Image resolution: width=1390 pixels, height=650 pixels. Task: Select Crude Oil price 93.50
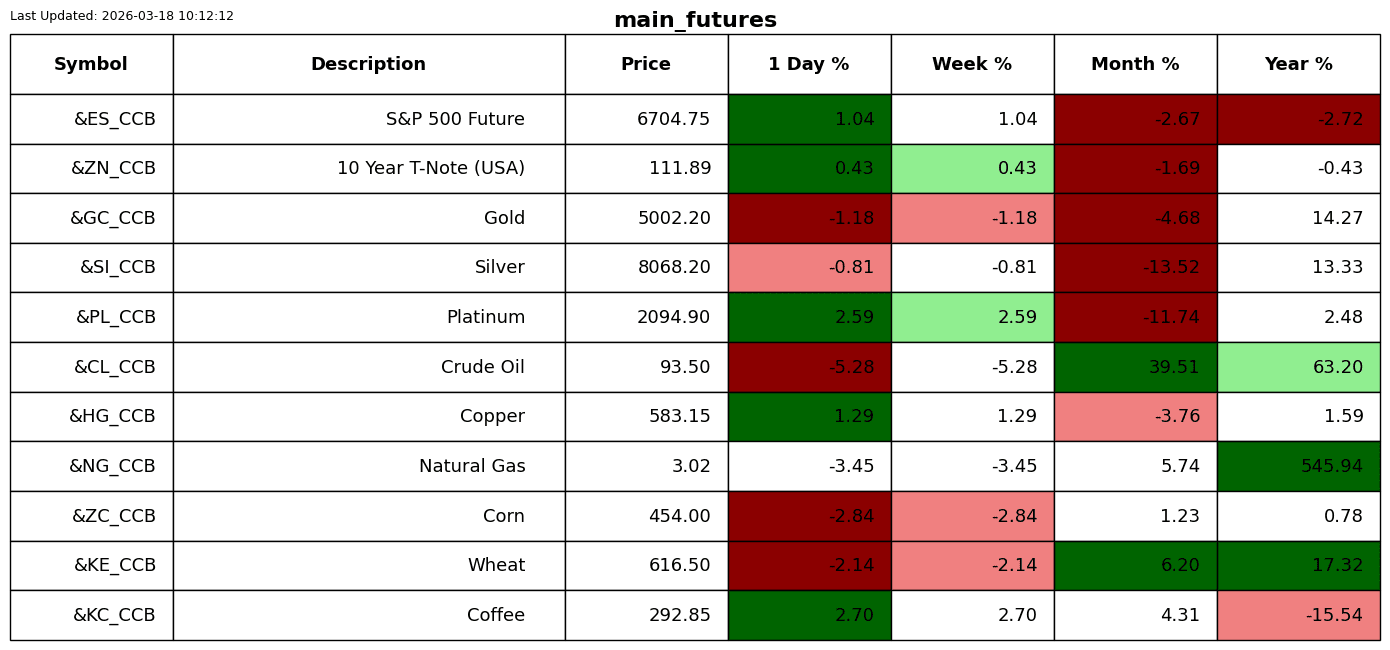(x=646, y=367)
